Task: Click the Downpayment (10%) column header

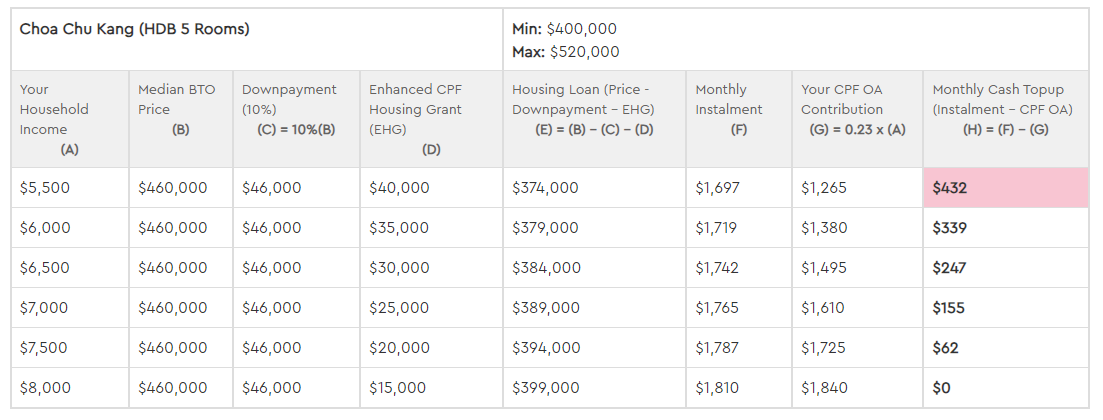Action: coord(296,119)
